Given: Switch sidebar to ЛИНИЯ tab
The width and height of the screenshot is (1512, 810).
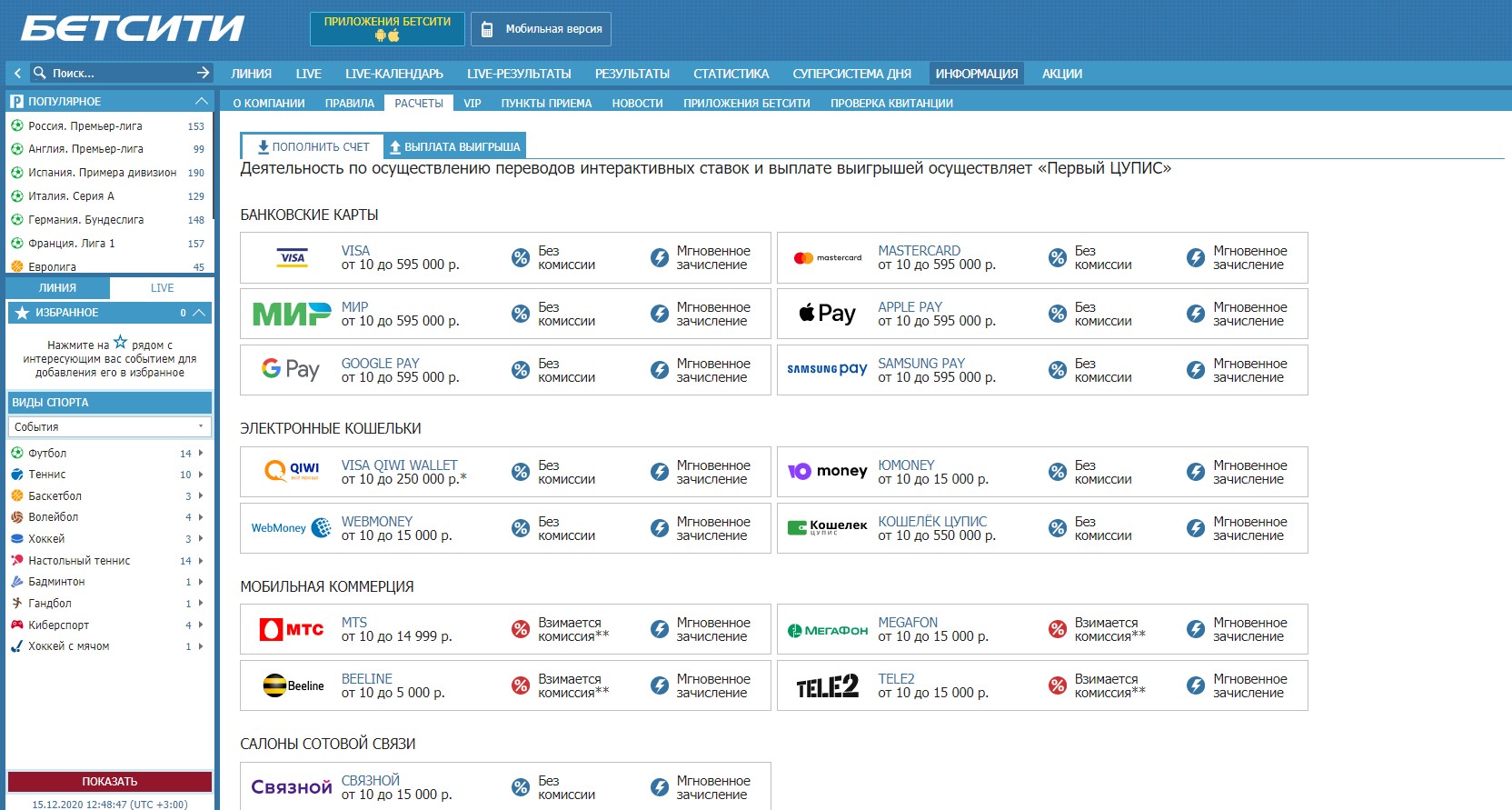Looking at the screenshot, I should [58, 288].
